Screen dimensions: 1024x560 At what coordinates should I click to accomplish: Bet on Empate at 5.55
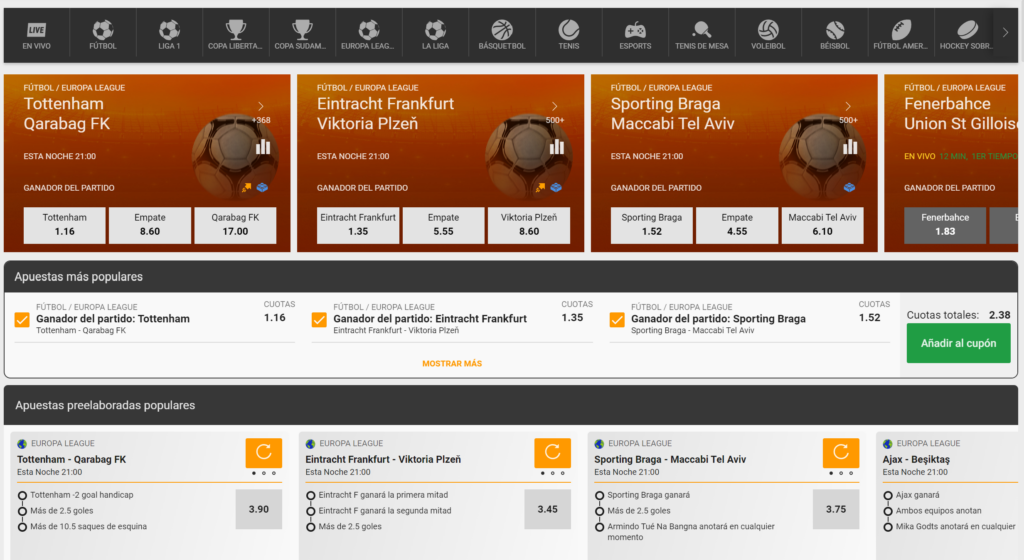[443, 225]
